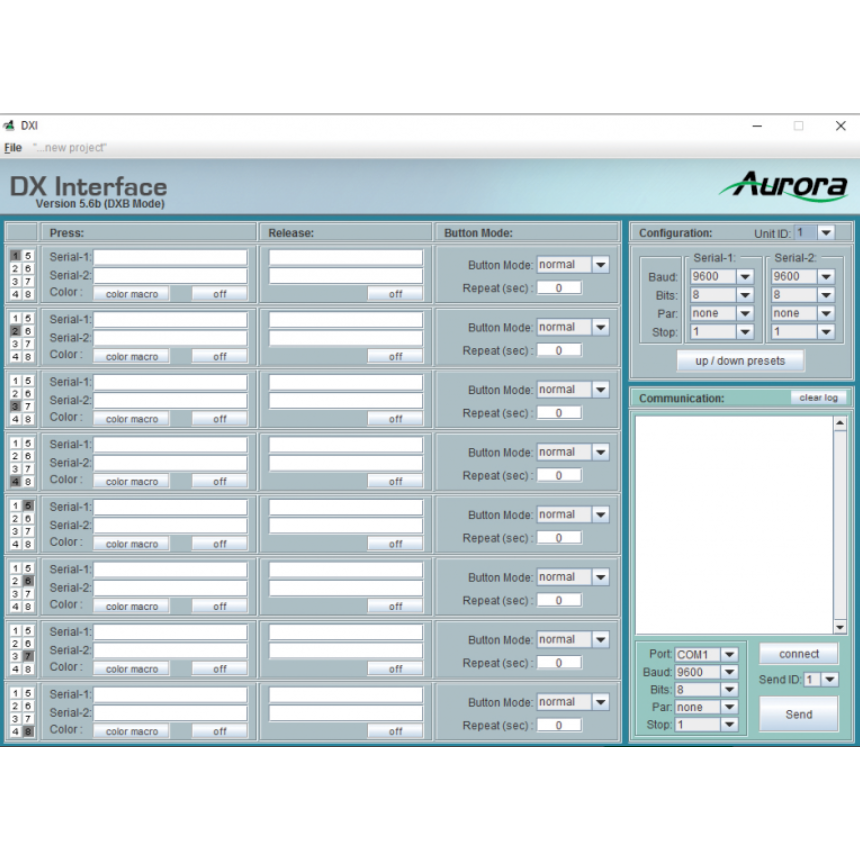Click the up / down presets button
The width and height of the screenshot is (860, 860).
click(x=740, y=361)
